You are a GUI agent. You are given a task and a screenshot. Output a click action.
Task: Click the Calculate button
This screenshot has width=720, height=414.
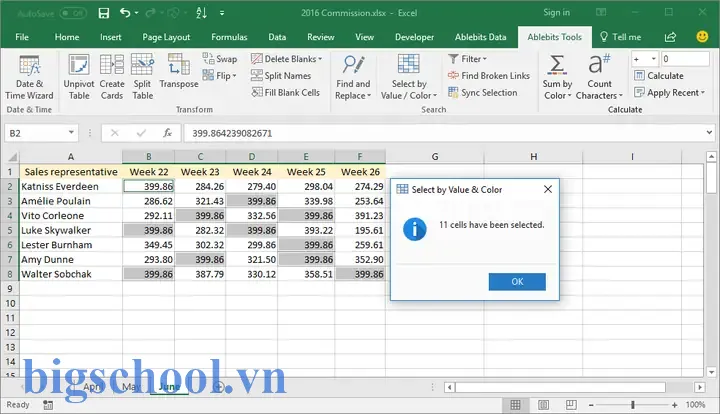coord(658,76)
